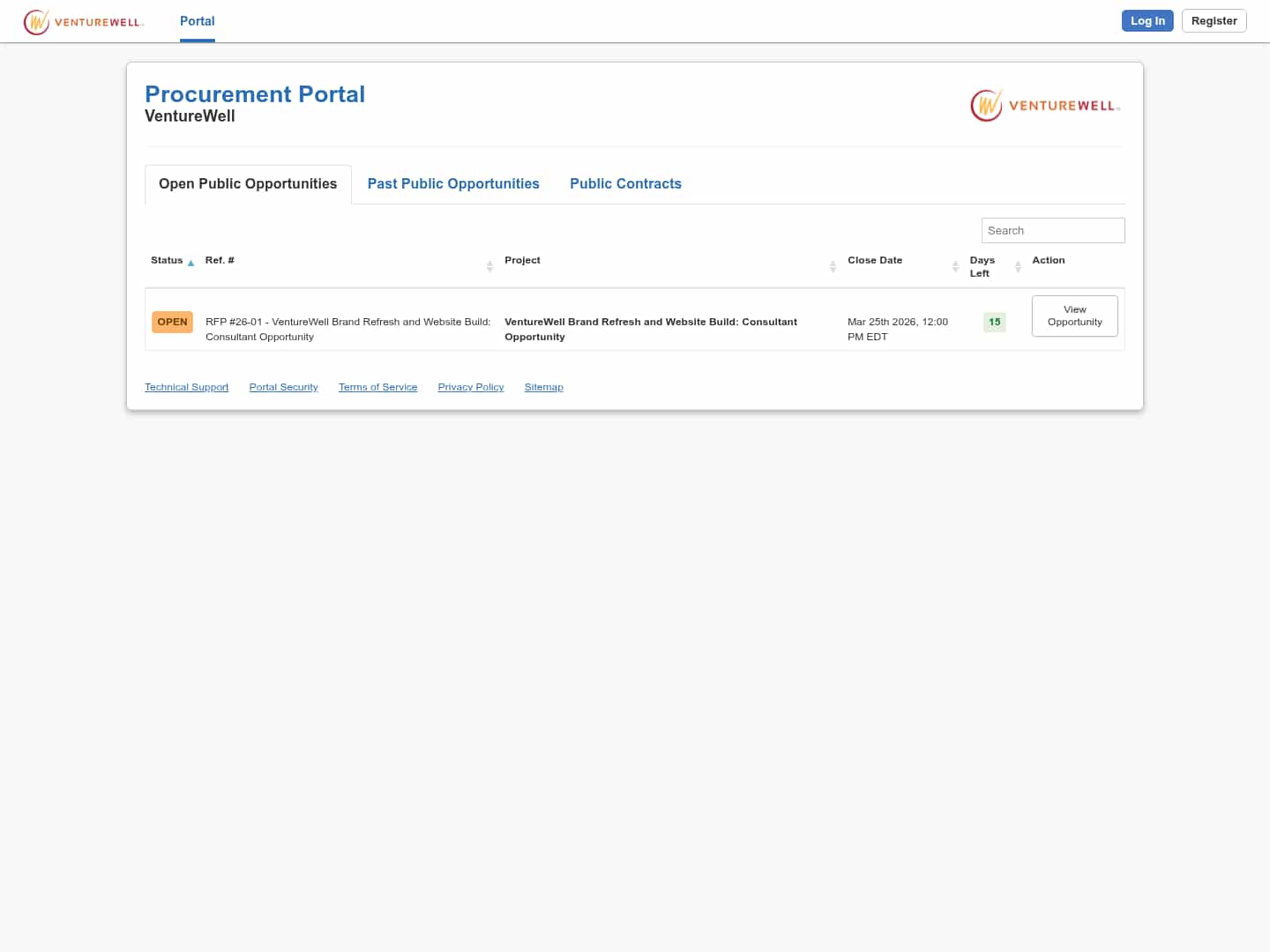Click View Opportunity for the RFP listing
The height and width of the screenshot is (952, 1270).
point(1074,316)
